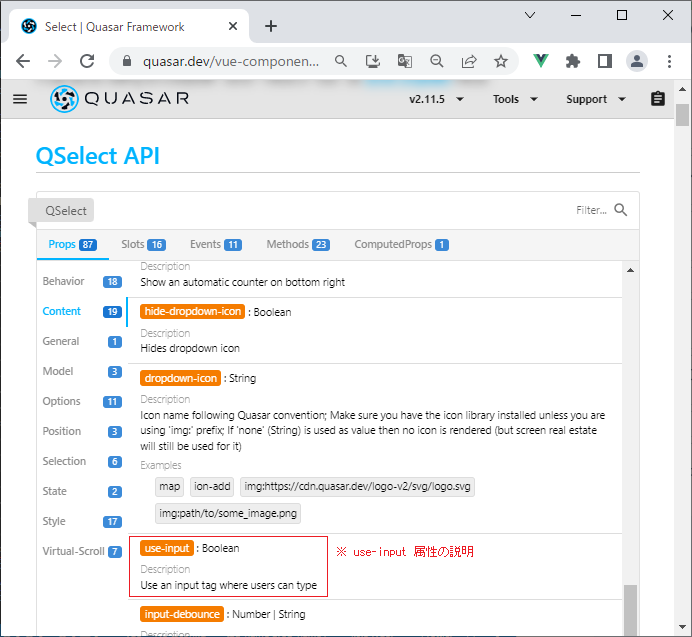Switch to the Slots tab
The image size is (692, 637).
(143, 245)
